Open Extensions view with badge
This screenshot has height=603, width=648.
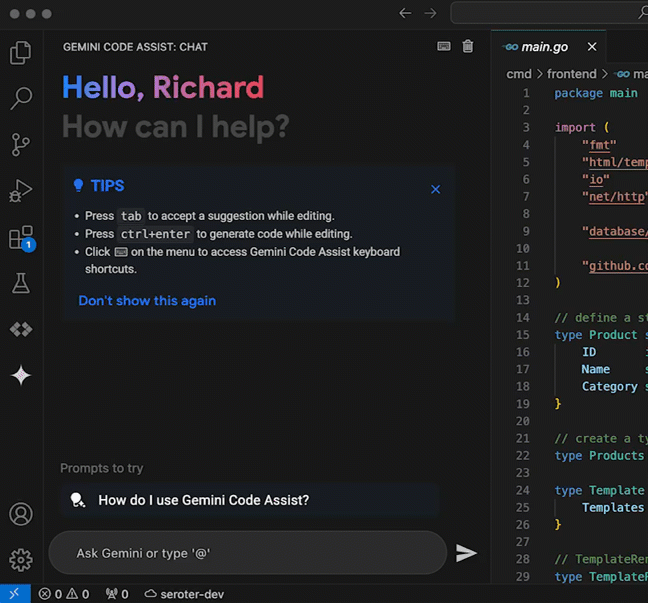(x=21, y=238)
